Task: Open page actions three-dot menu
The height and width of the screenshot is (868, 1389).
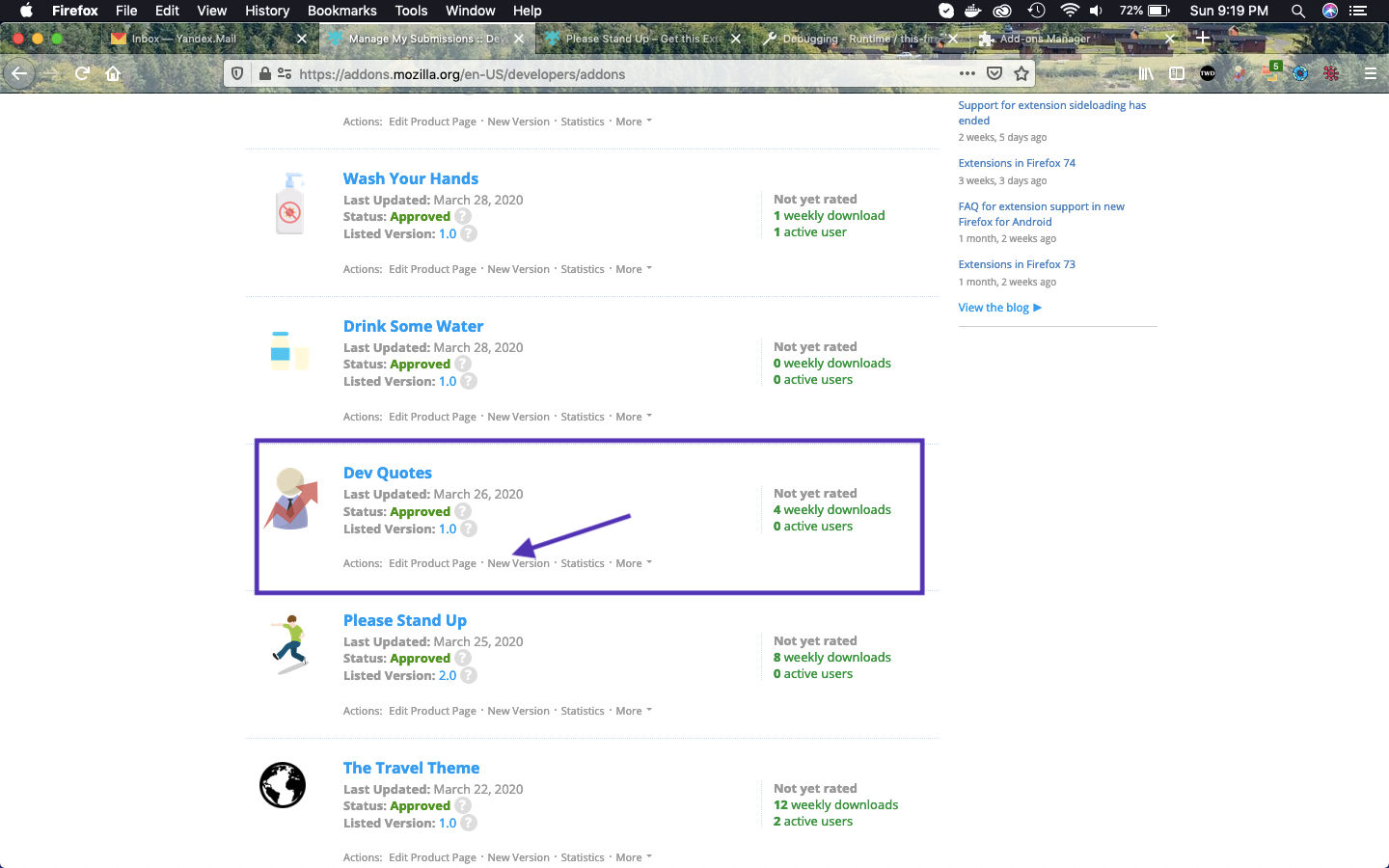Action: 967,73
